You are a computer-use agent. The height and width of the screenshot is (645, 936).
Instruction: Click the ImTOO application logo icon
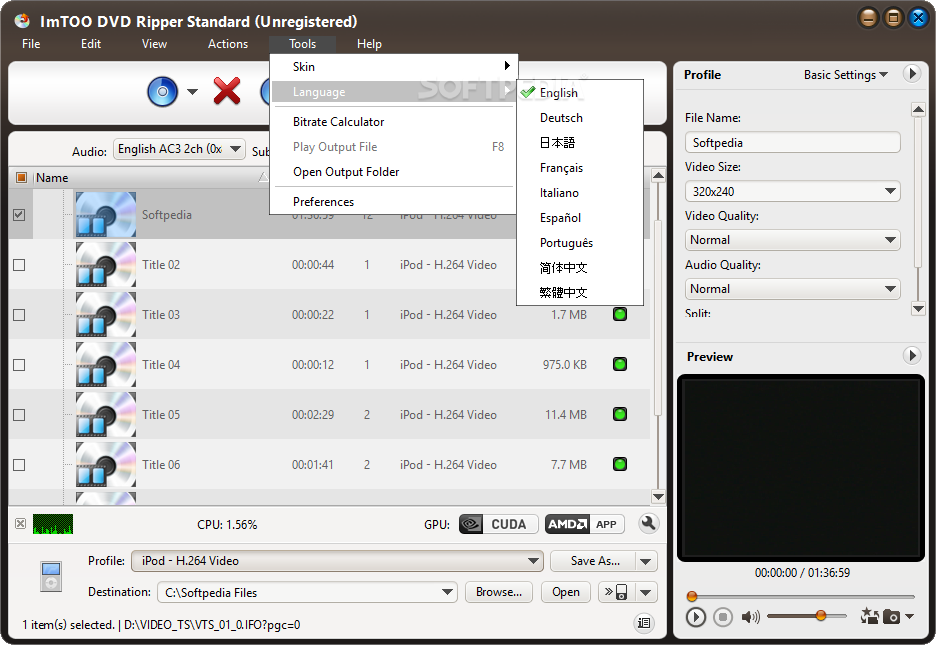pyautogui.click(x=22, y=21)
